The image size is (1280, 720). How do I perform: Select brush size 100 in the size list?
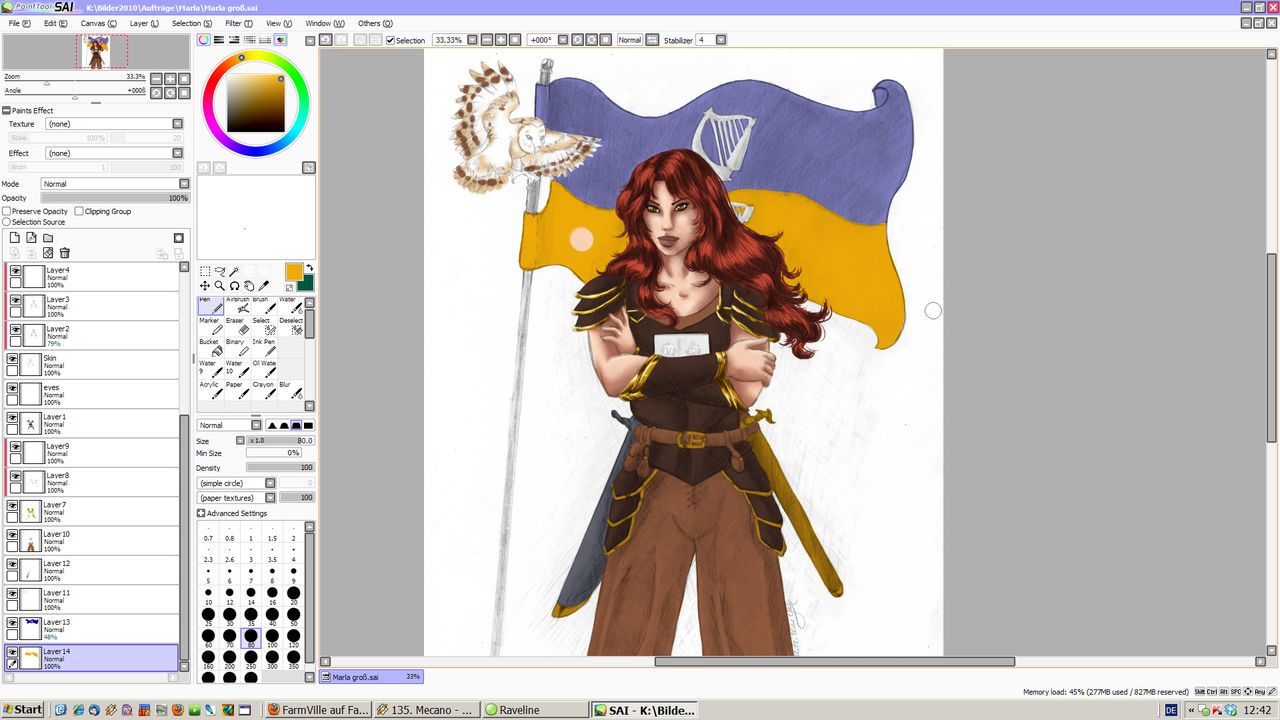[272, 636]
